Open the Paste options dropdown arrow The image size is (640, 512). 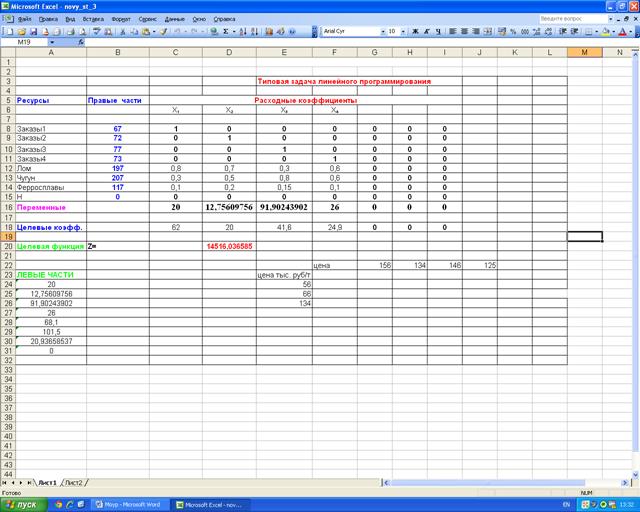(x=154, y=31)
